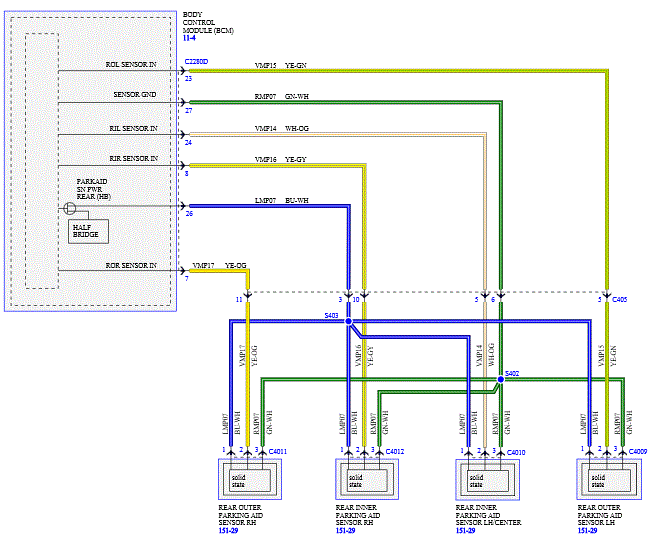Select the C4011 connector label
657x551 pixels.
277,451
